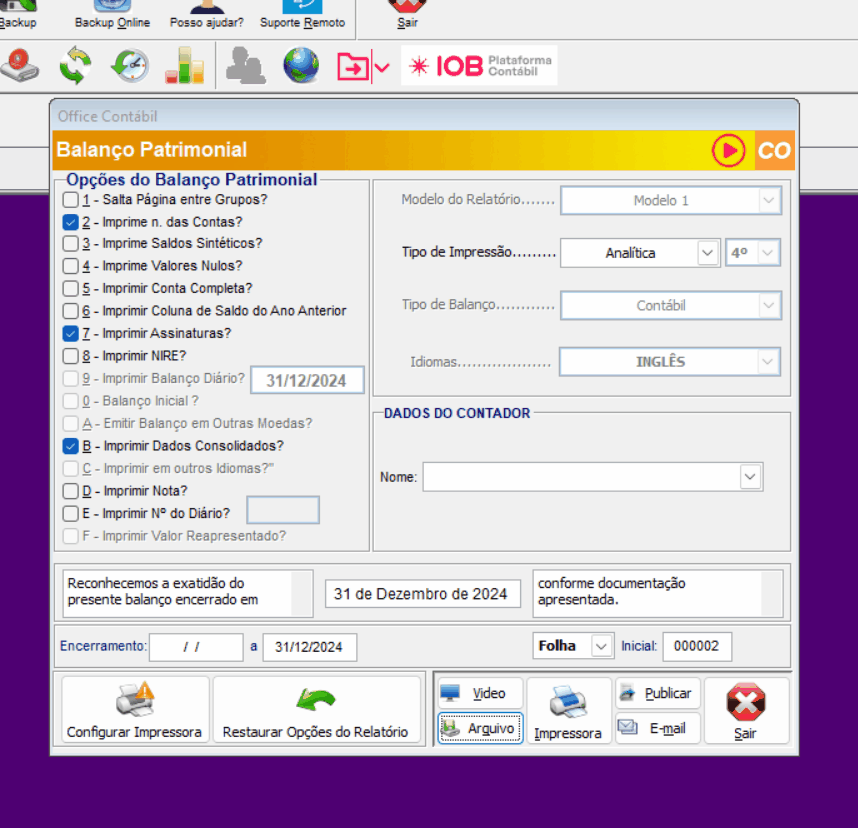Click Sair red X button in dialog

[x=745, y=711]
